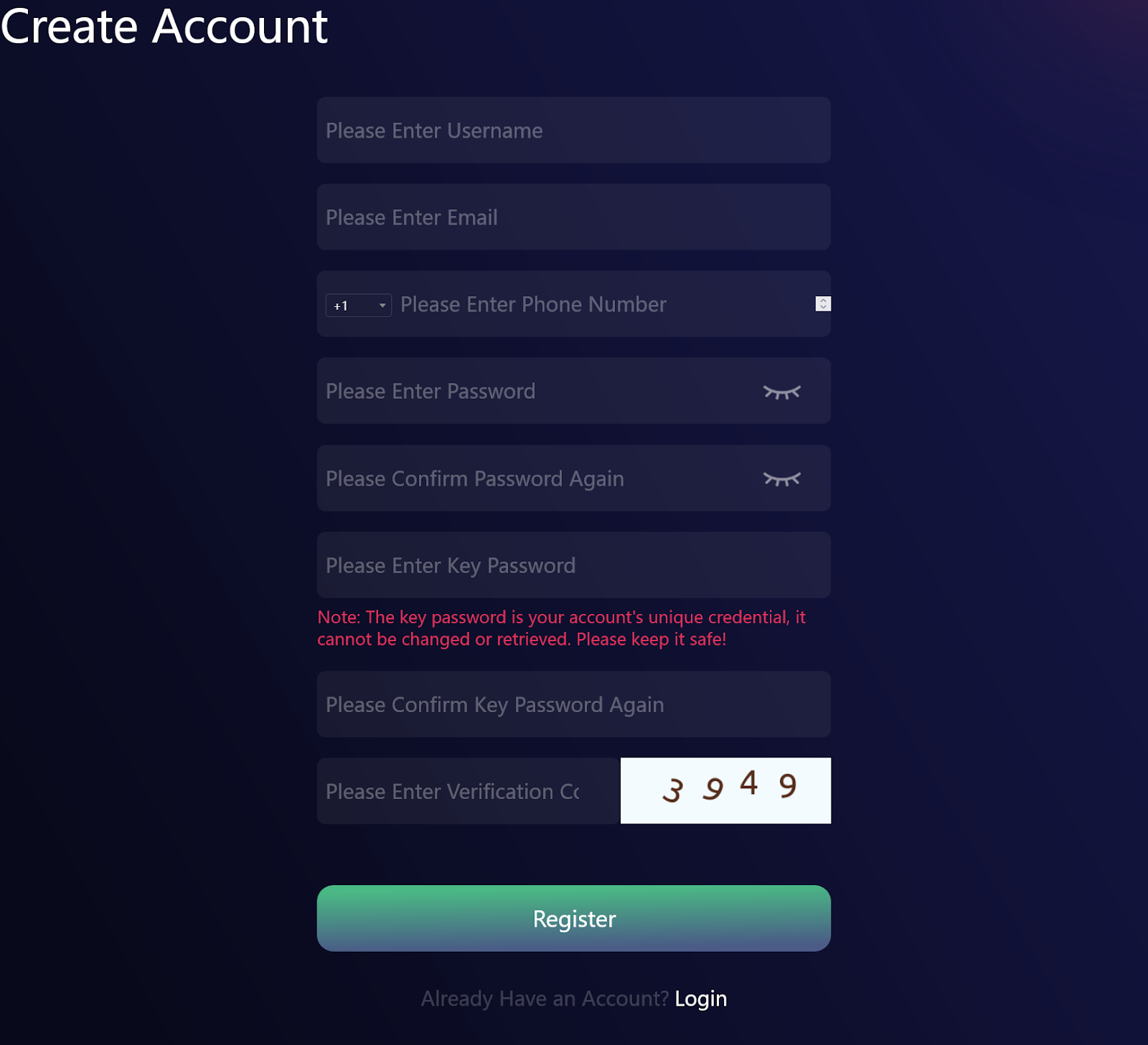
Task: Refresh the 3949 captcha image
Action: point(725,790)
